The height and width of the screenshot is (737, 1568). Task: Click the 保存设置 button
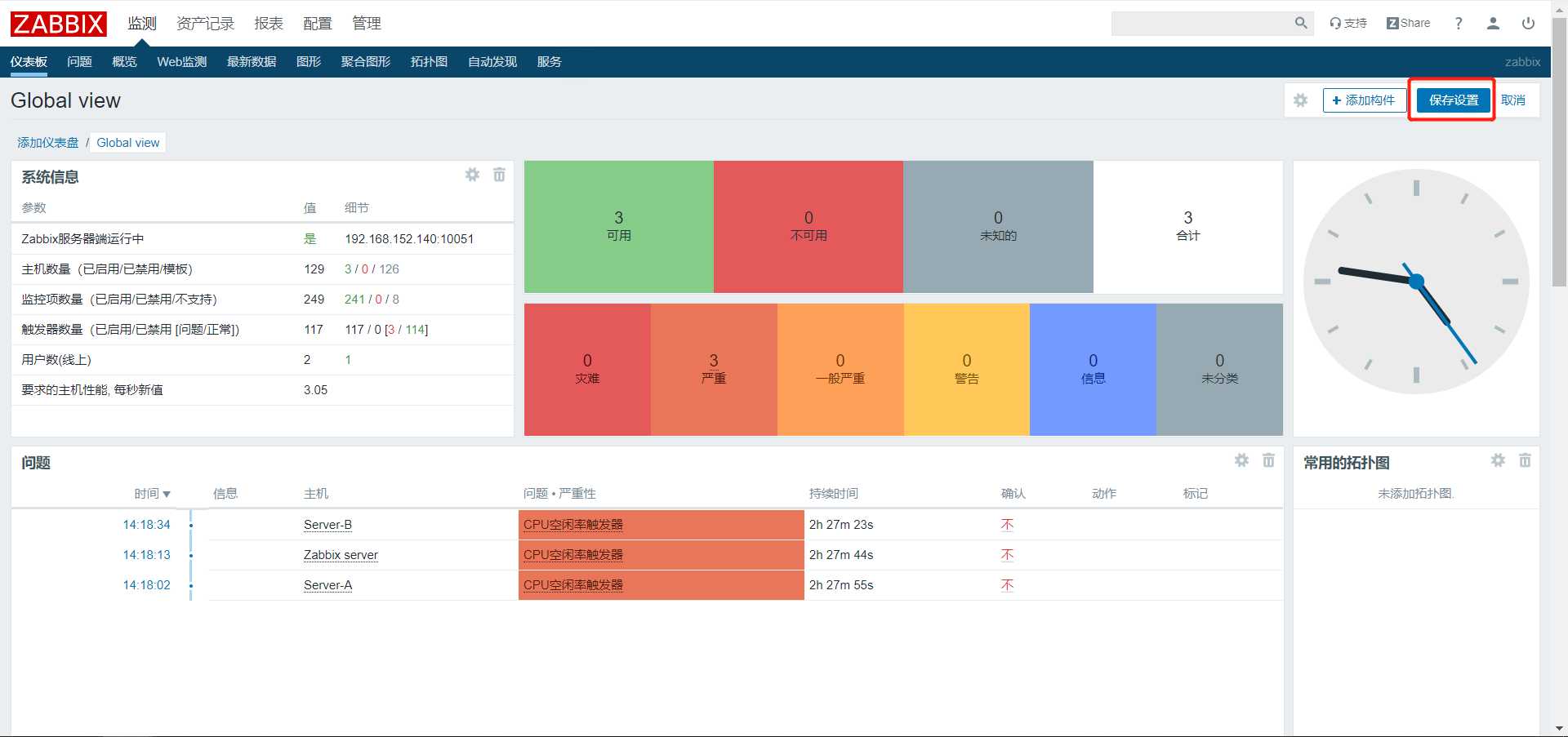[1454, 100]
